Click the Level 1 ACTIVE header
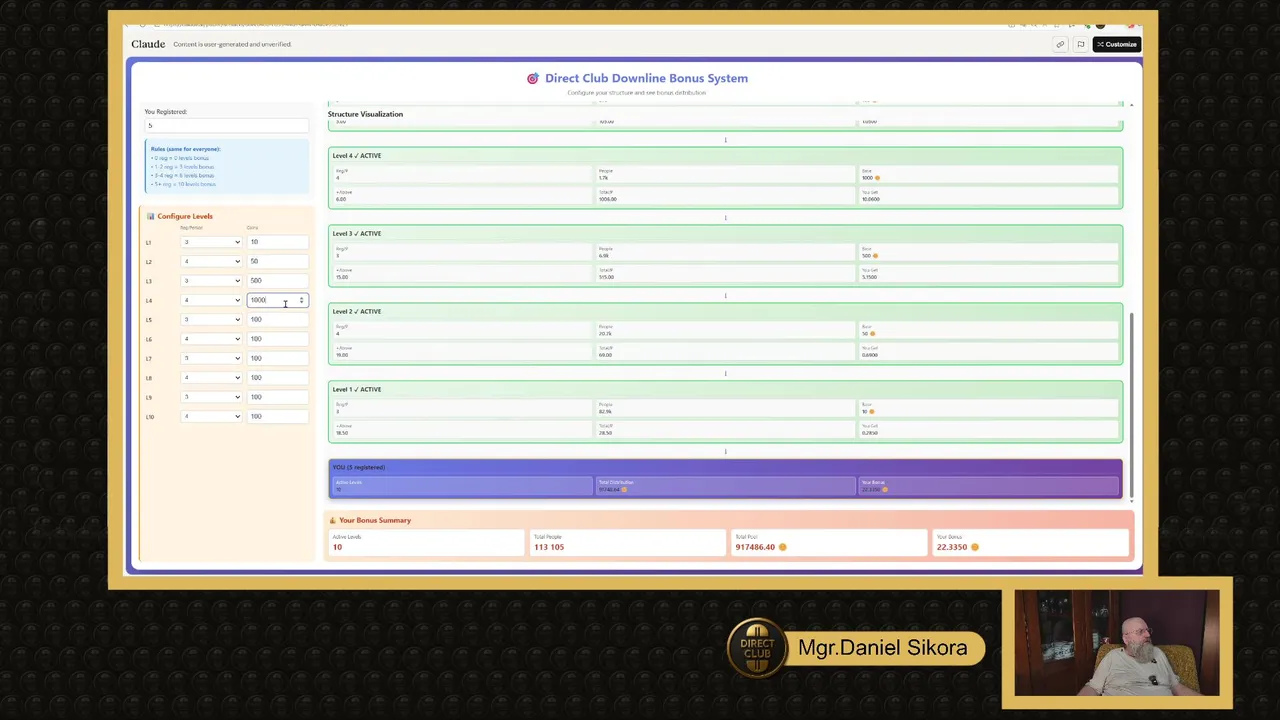The width and height of the screenshot is (1280, 720). pyautogui.click(x=357, y=390)
